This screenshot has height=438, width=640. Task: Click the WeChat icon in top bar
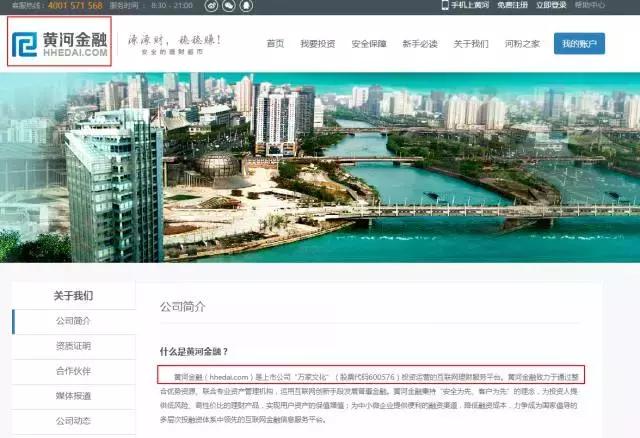227,5
